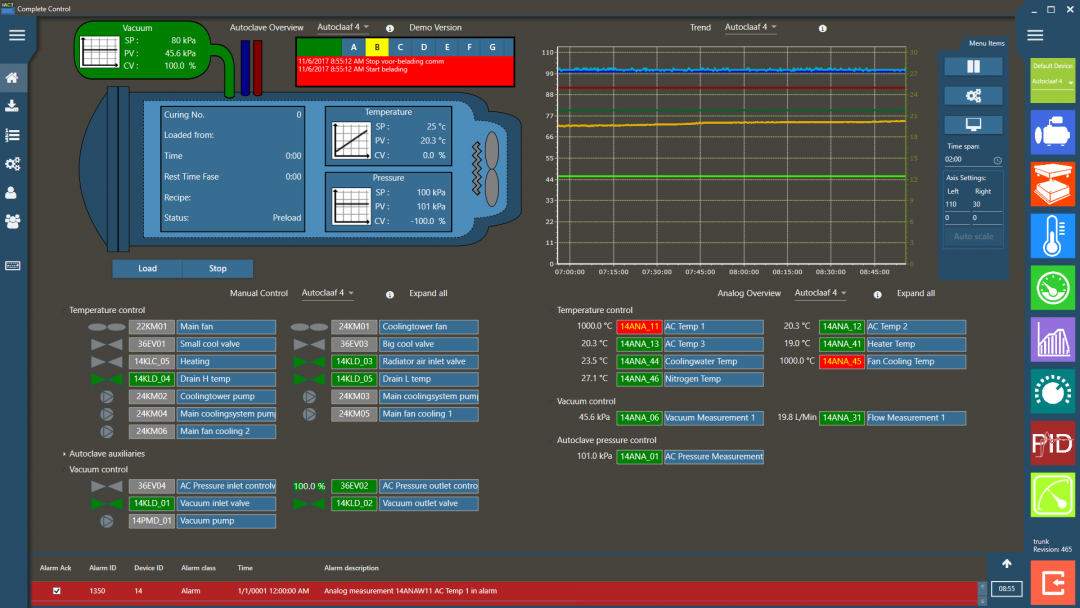Click the 08:55 time field near the alarms
This screenshot has width=1080, height=608.
point(1007,590)
